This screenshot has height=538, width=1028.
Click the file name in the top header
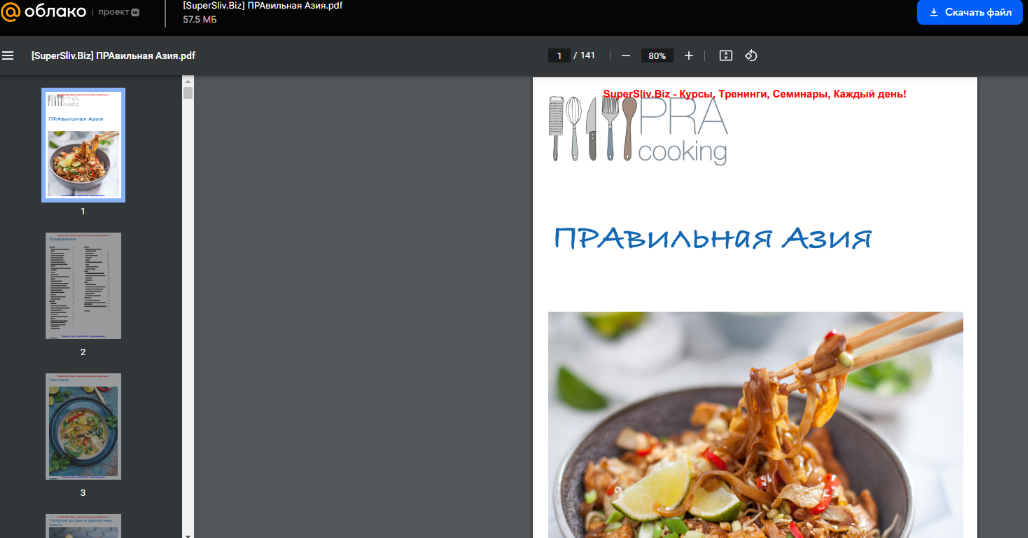[x=262, y=5]
